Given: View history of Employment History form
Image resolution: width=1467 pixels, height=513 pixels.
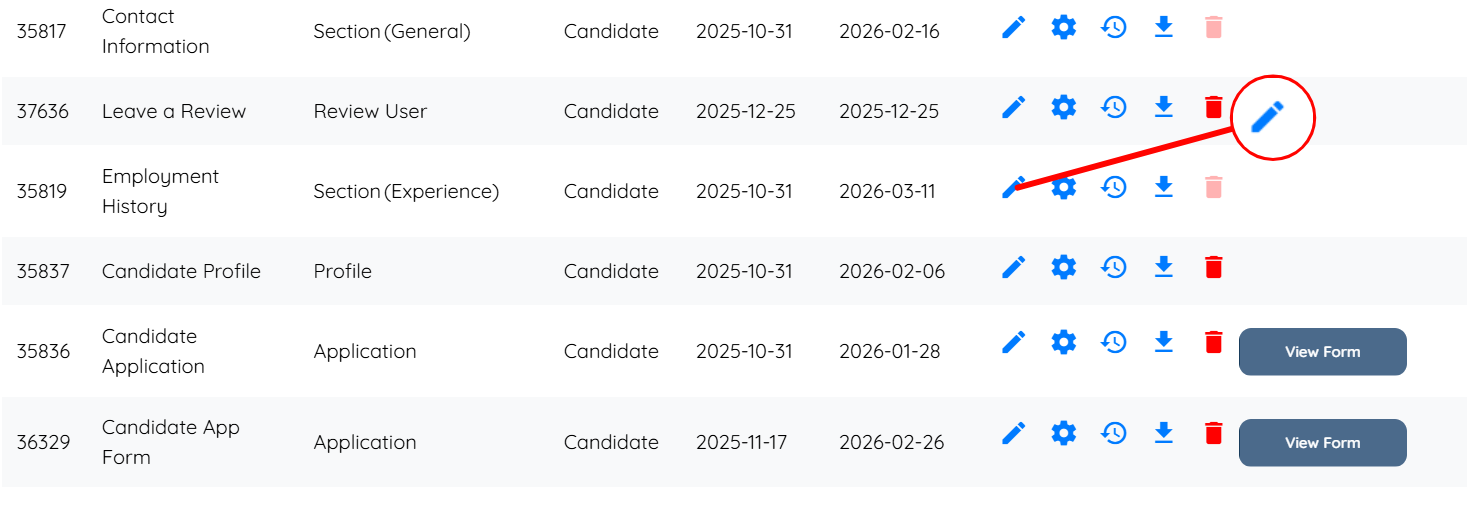Looking at the screenshot, I should click(x=1113, y=187).
